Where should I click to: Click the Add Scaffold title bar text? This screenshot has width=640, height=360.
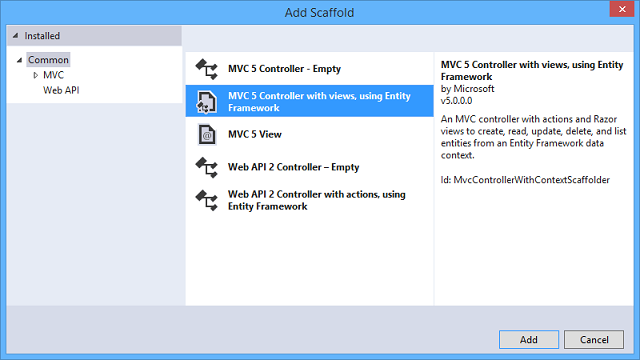319,13
